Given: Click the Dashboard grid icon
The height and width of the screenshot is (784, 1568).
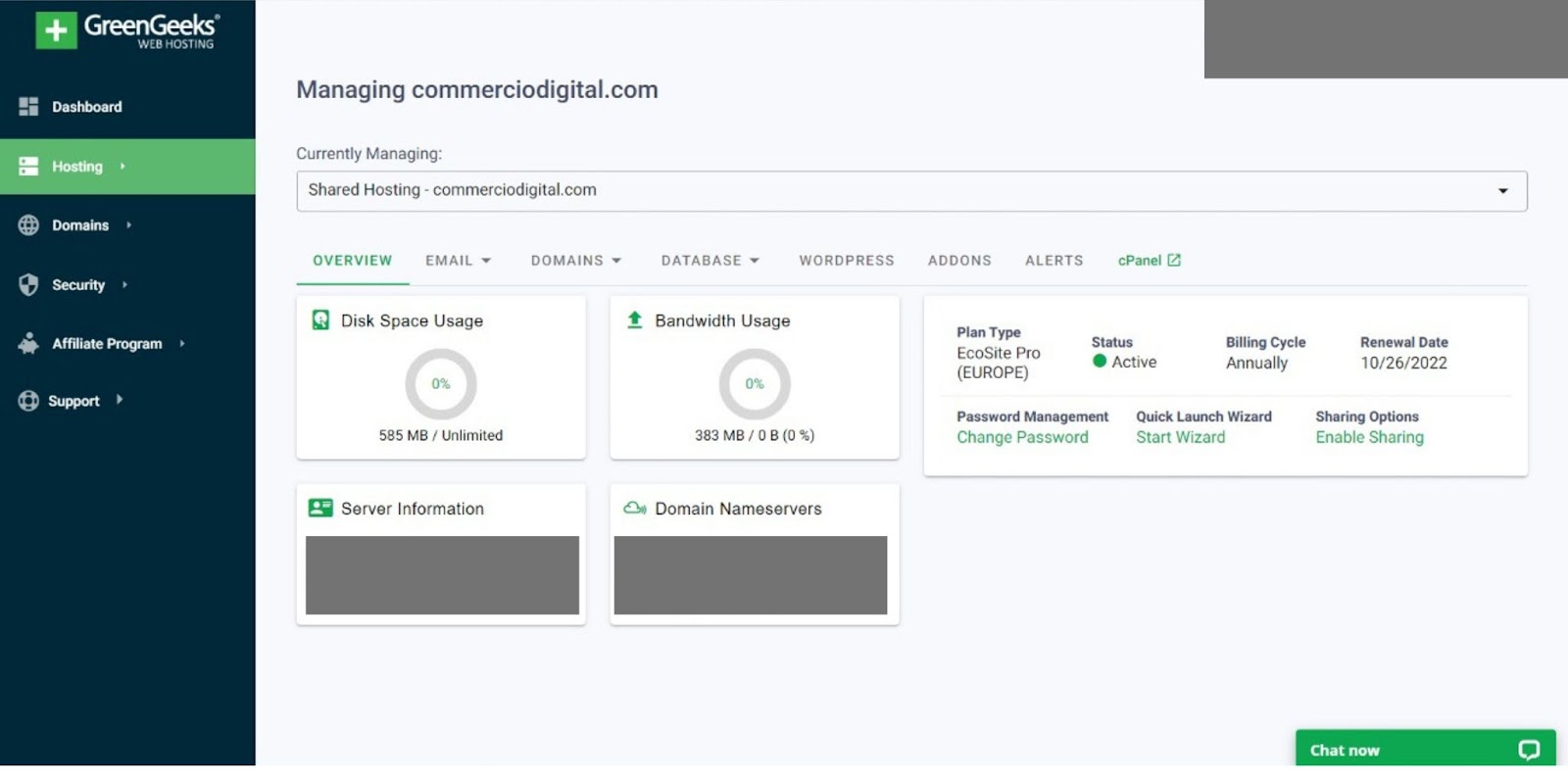Looking at the screenshot, I should tap(28, 106).
